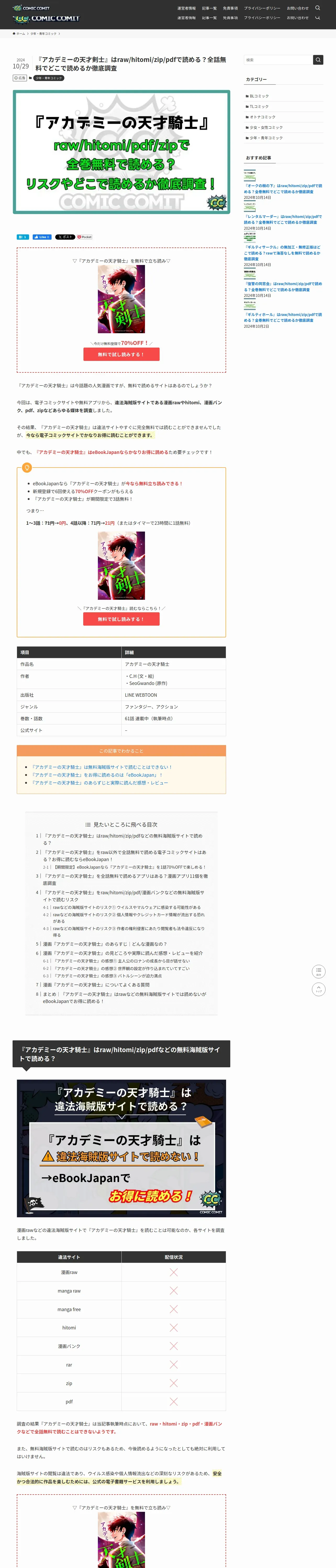The image size is (336, 1568).
Task: Click the folder icon beside オトナコミック
Action: coord(247,117)
